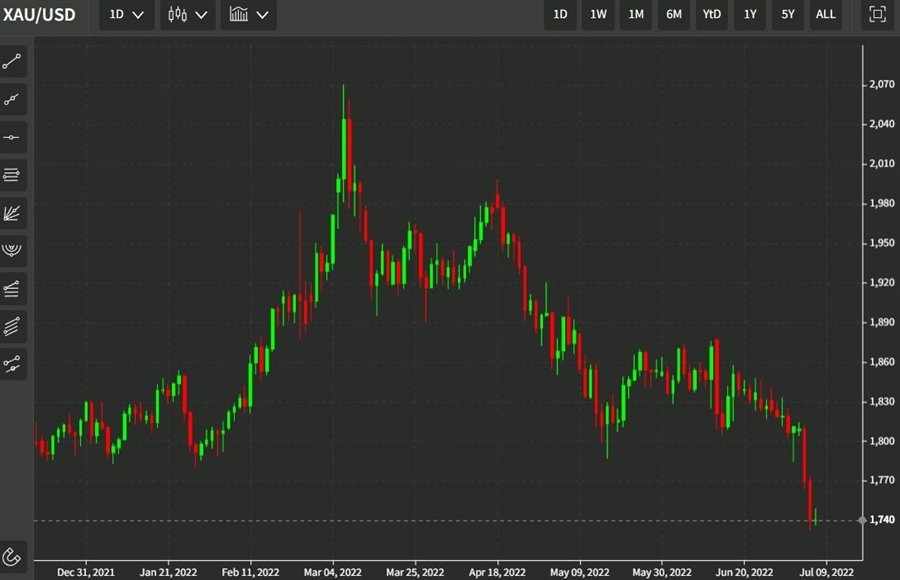Select the Fibonacci retracement tool
900x580 pixels.
[x=12, y=289]
